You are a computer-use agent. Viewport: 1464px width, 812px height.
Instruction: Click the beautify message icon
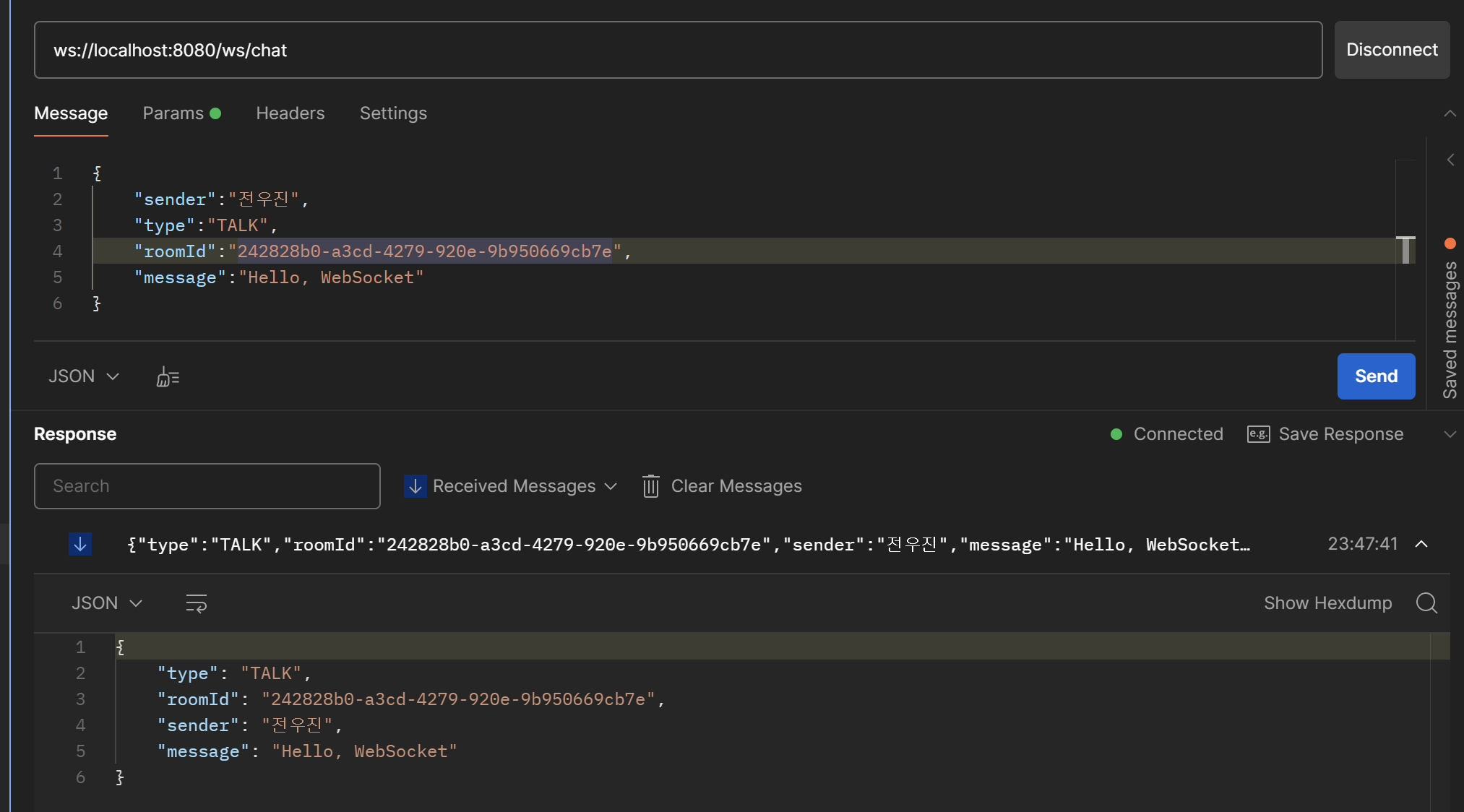(x=168, y=376)
